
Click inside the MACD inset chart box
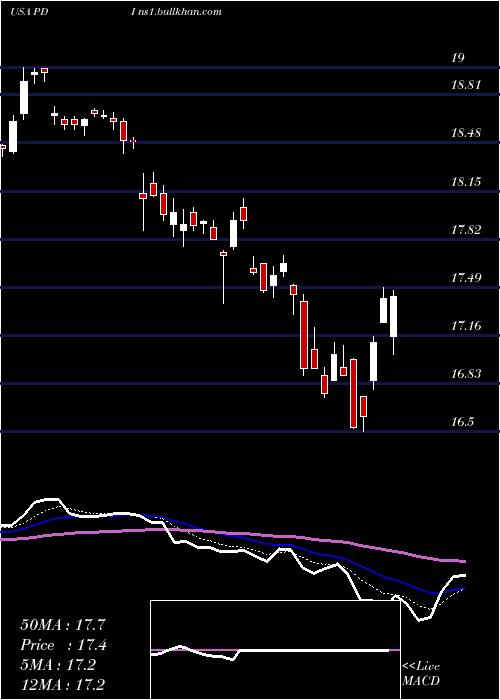coord(275,650)
